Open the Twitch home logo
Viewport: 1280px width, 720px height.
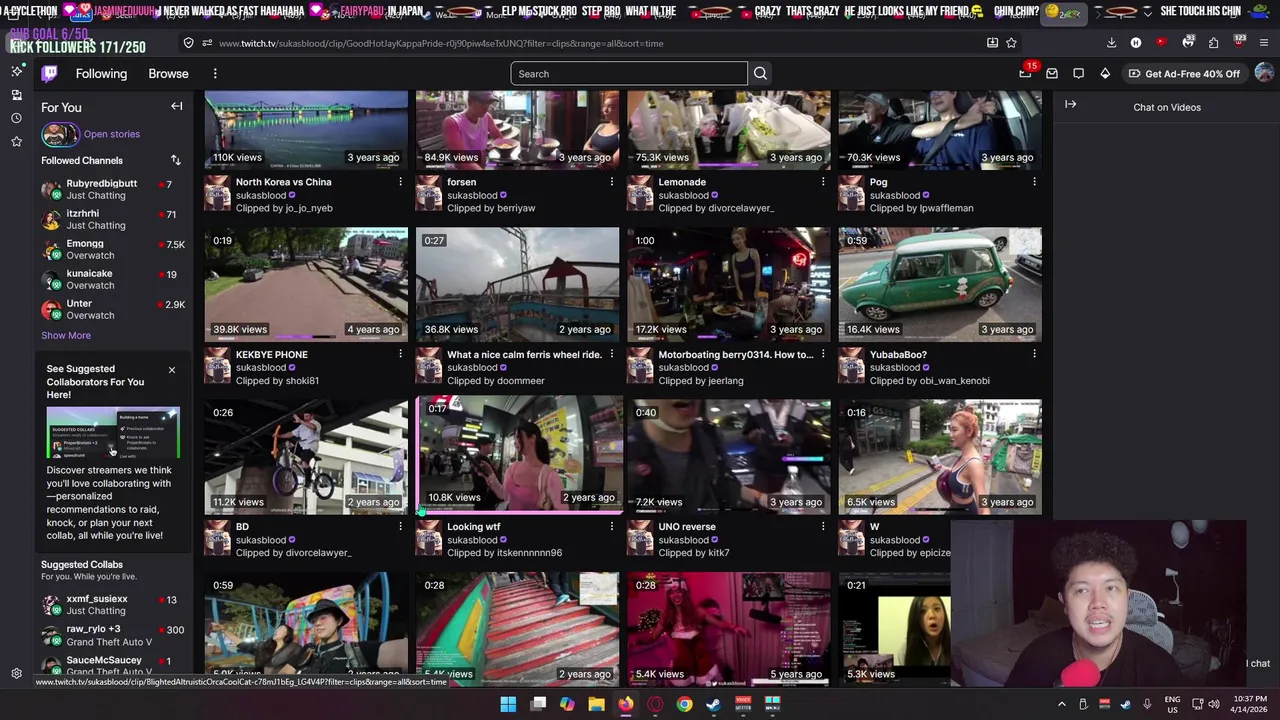[49, 73]
